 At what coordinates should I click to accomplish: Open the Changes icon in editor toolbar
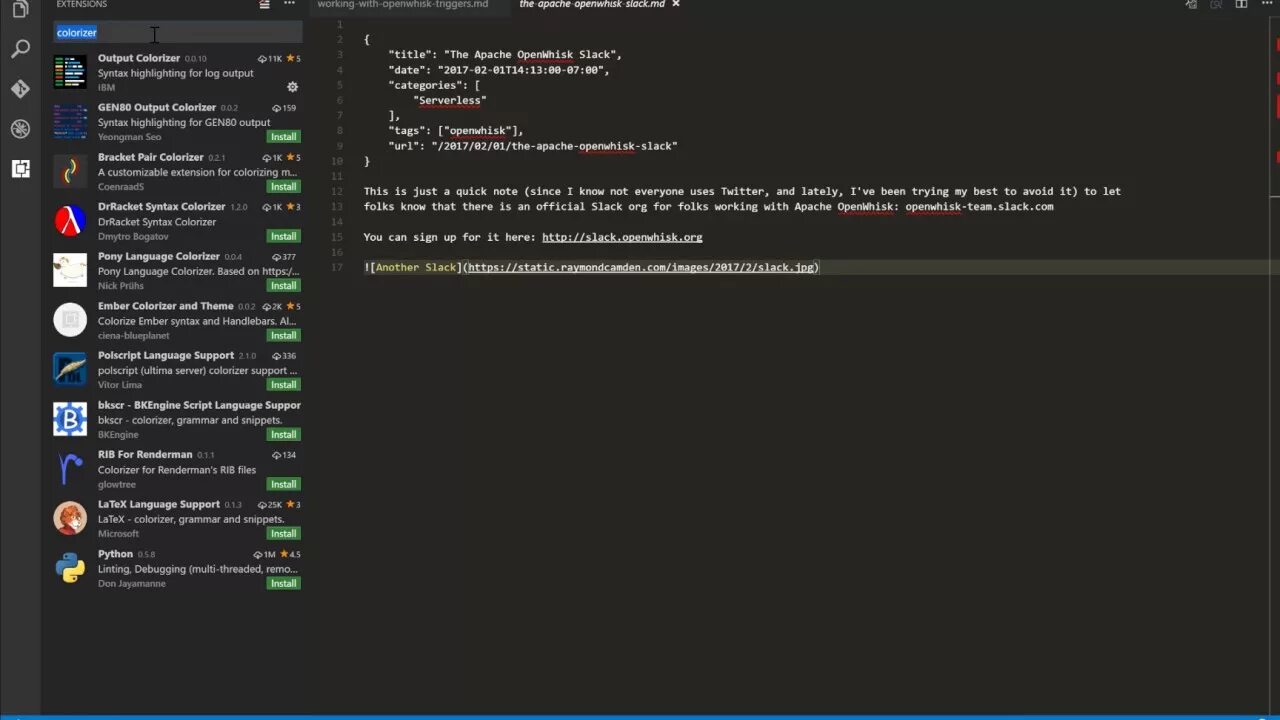(1191, 5)
